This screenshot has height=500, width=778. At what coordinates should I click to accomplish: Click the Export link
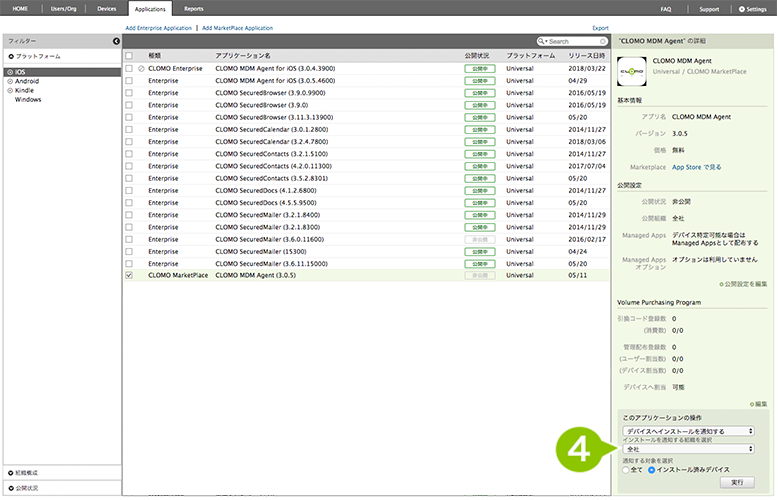click(x=600, y=28)
